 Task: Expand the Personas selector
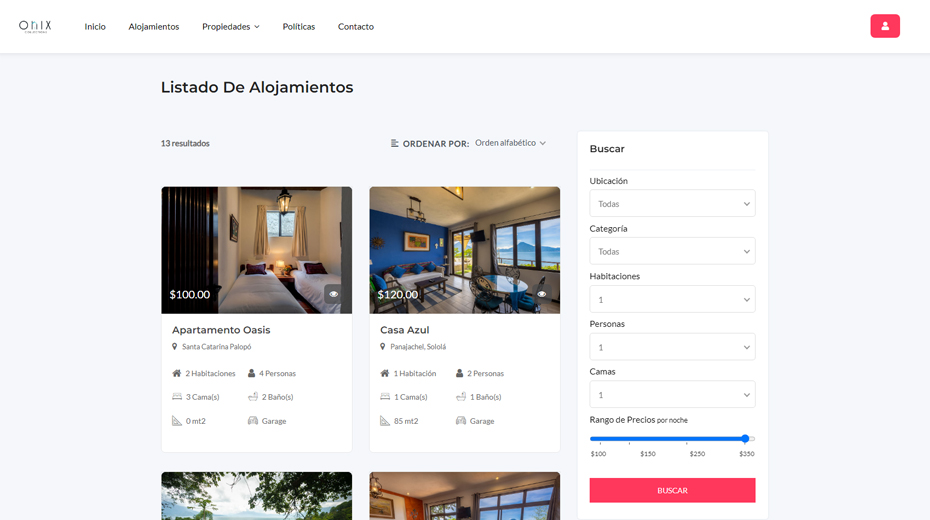click(x=672, y=347)
